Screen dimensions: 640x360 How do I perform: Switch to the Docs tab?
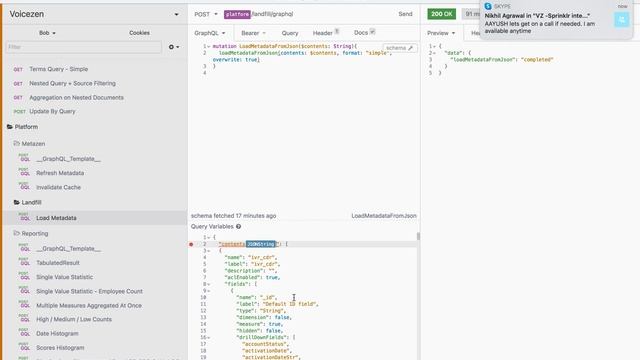coord(364,32)
